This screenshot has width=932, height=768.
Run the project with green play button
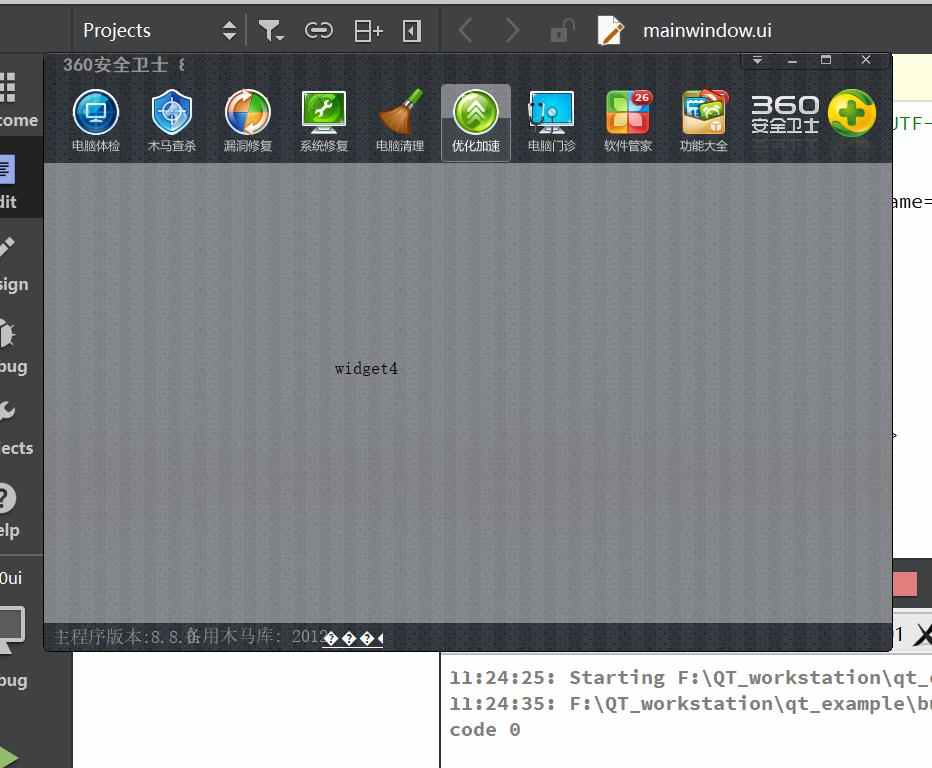coord(8,756)
